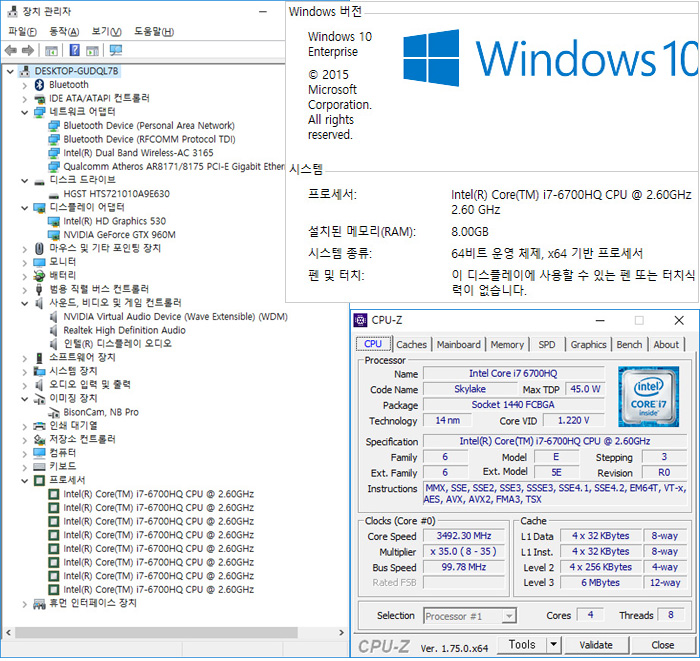Click the Windows logo in the version window
The width and height of the screenshot is (700, 661).
click(x=431, y=58)
